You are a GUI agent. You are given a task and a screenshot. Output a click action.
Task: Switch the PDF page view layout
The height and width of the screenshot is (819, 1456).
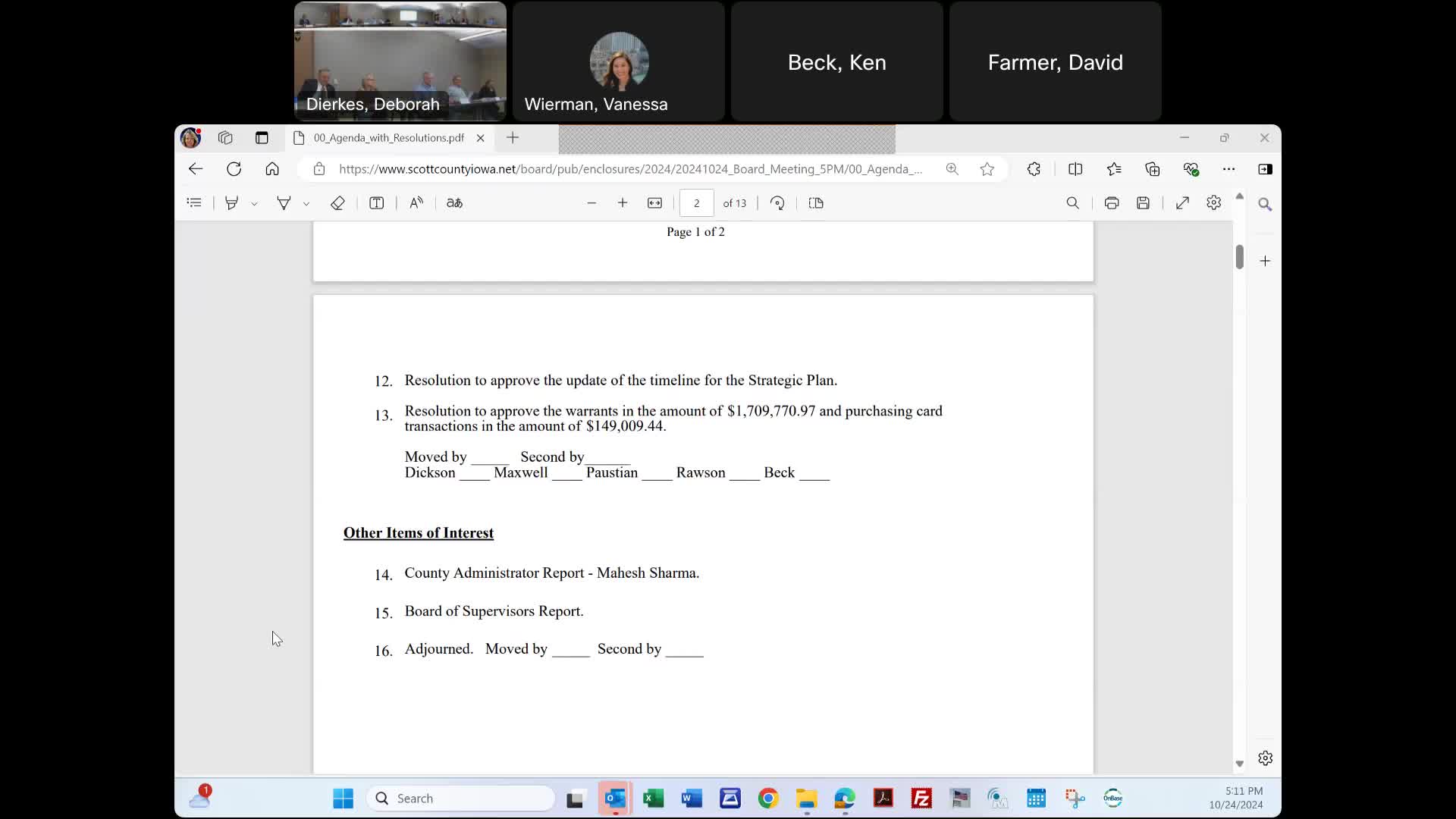[816, 203]
